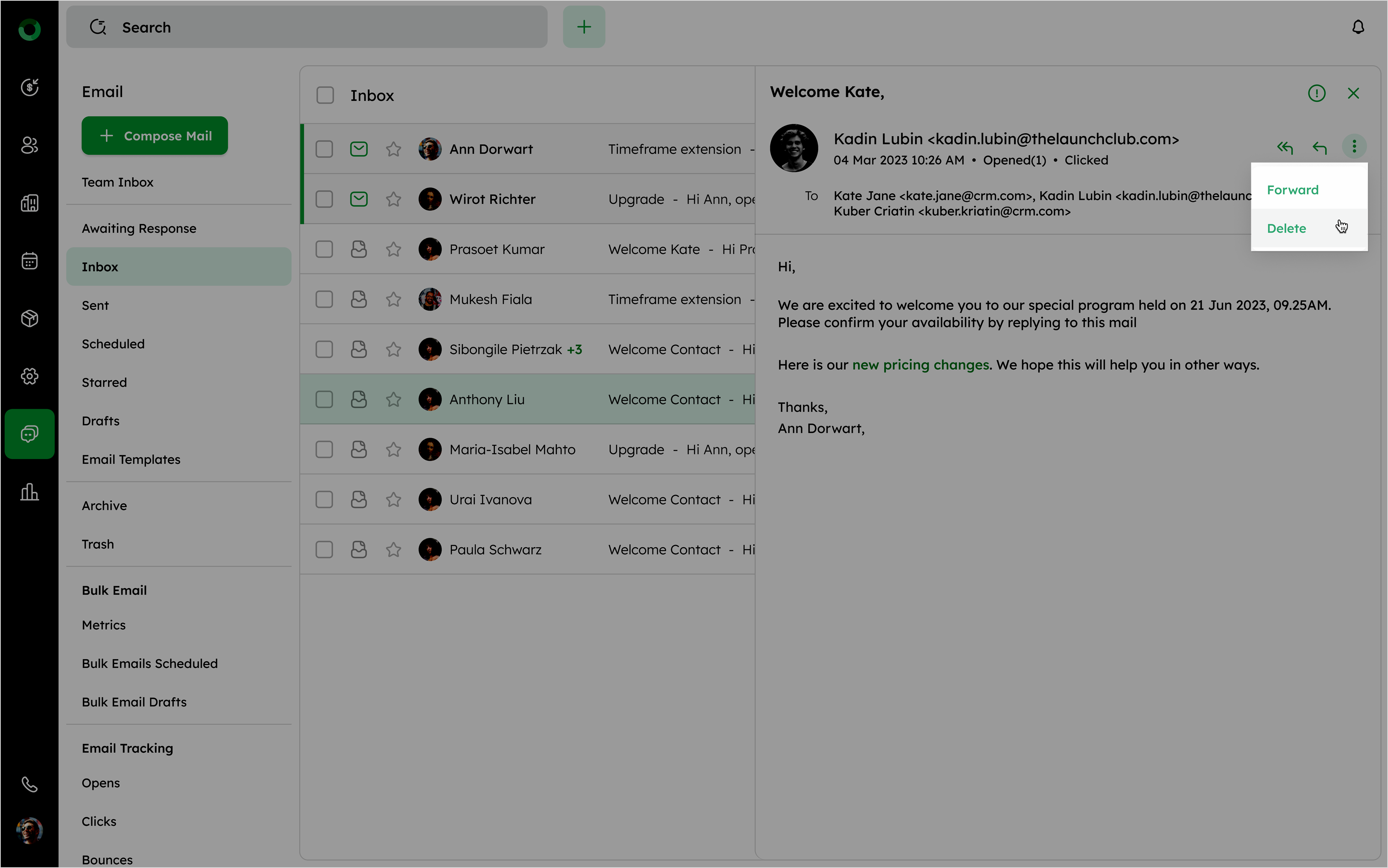Image resolution: width=1388 pixels, height=868 pixels.
Task: Click the bar chart reports sidebar icon
Action: [x=29, y=492]
